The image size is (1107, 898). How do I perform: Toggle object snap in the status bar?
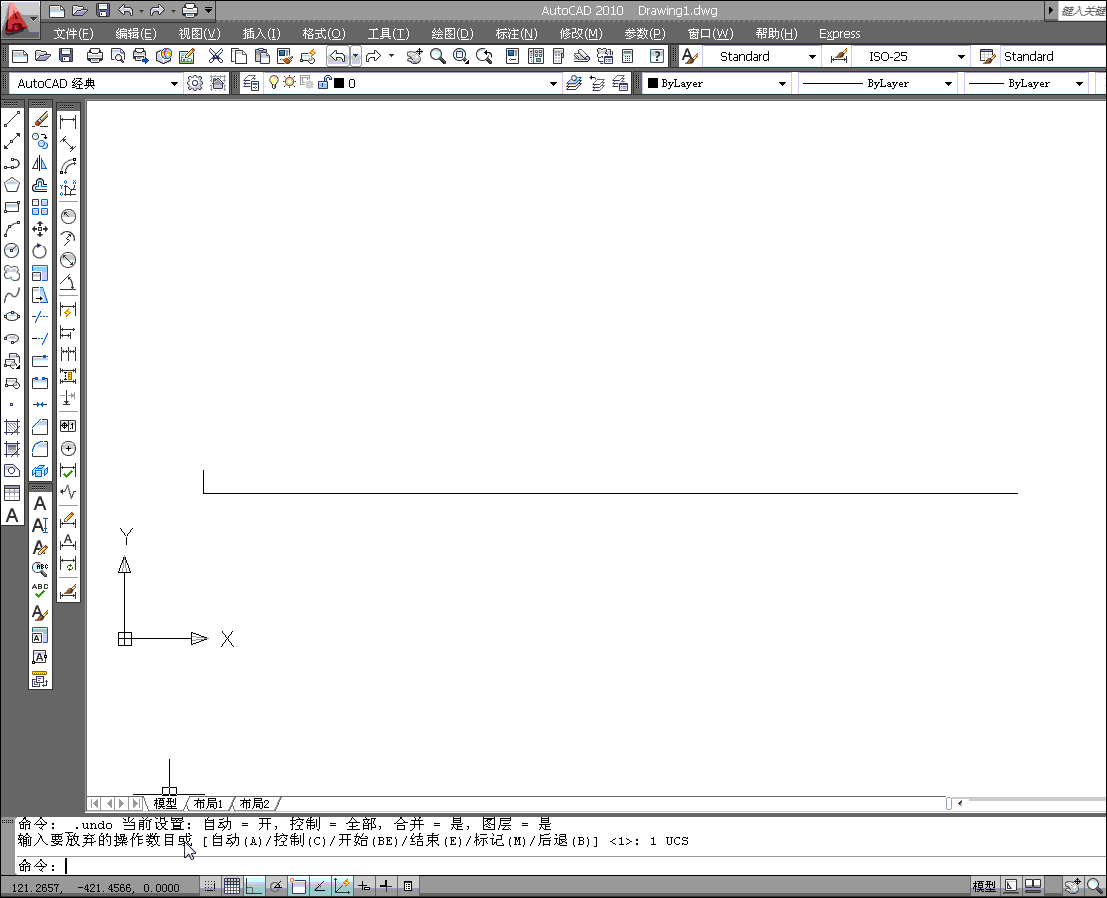(x=298, y=885)
